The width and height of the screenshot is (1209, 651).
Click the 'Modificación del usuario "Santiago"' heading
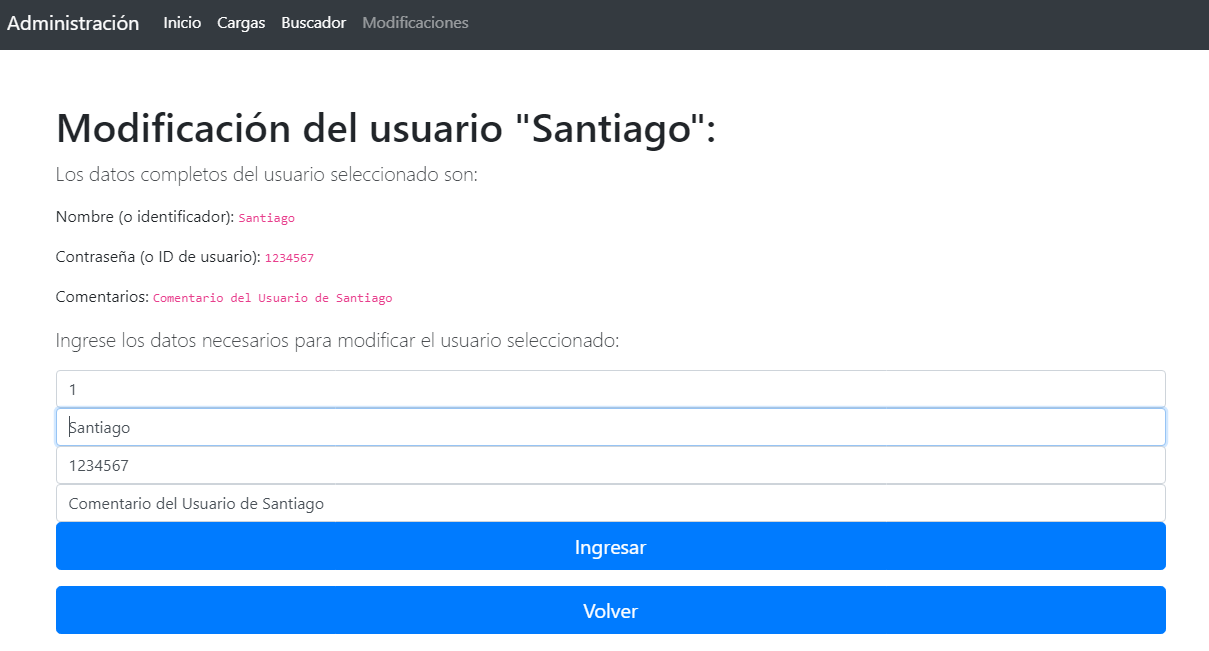click(387, 128)
